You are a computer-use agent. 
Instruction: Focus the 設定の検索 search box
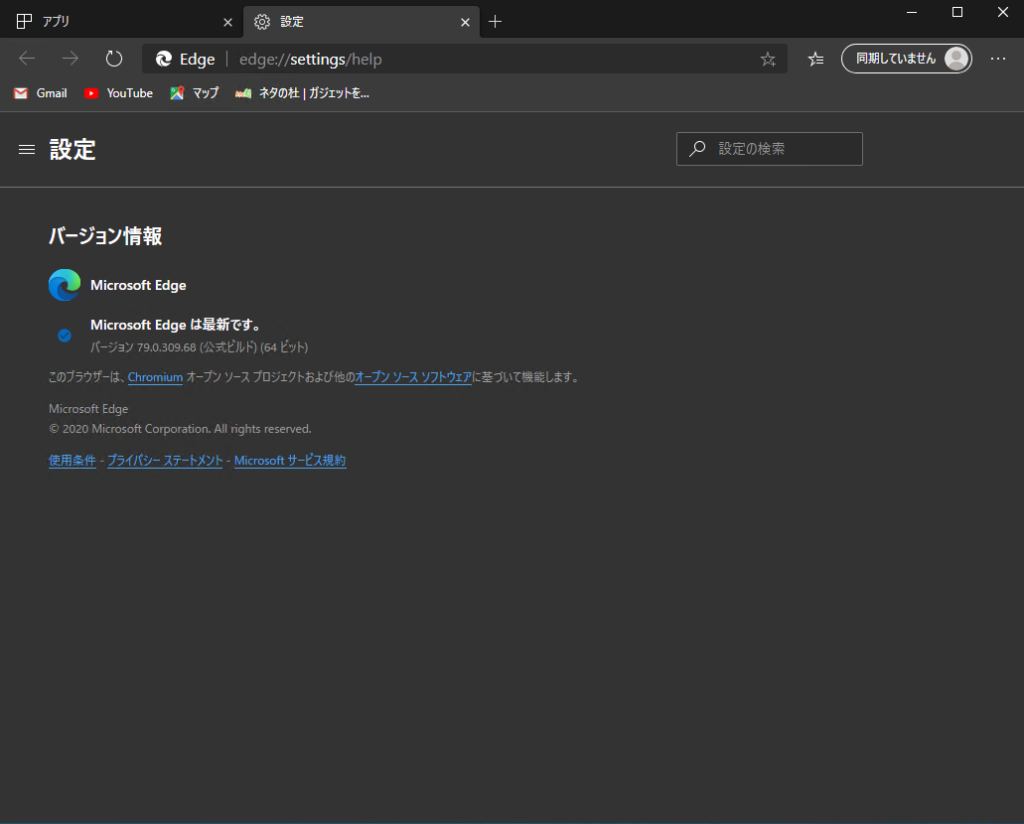click(769, 149)
